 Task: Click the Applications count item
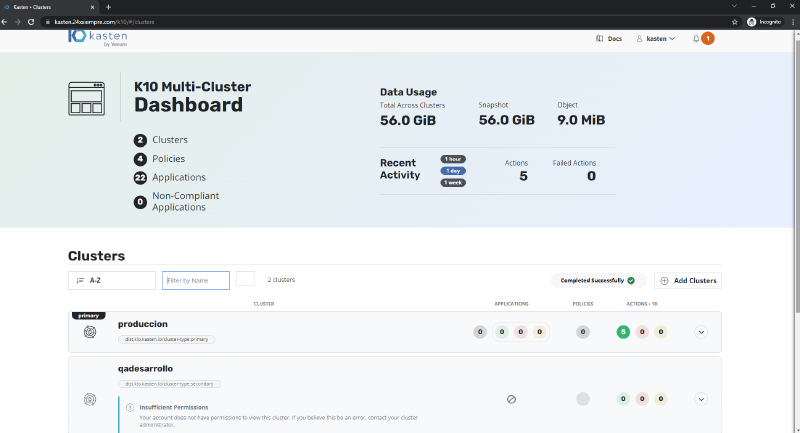pos(169,177)
